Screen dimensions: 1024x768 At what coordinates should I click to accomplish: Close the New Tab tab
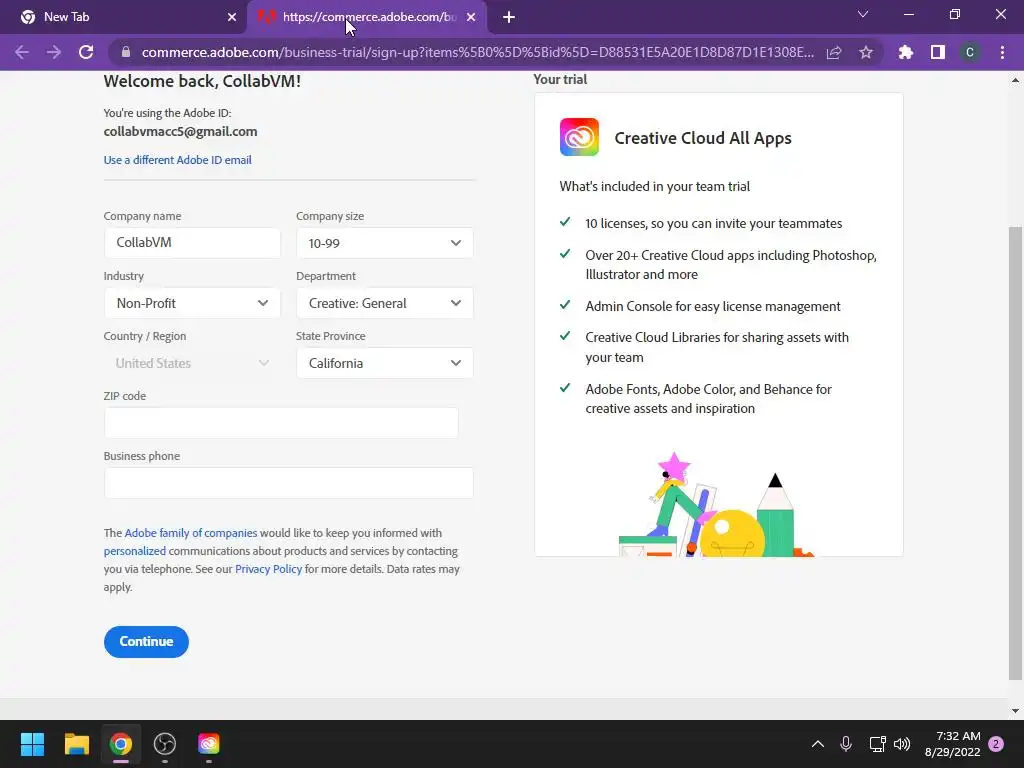click(x=232, y=17)
